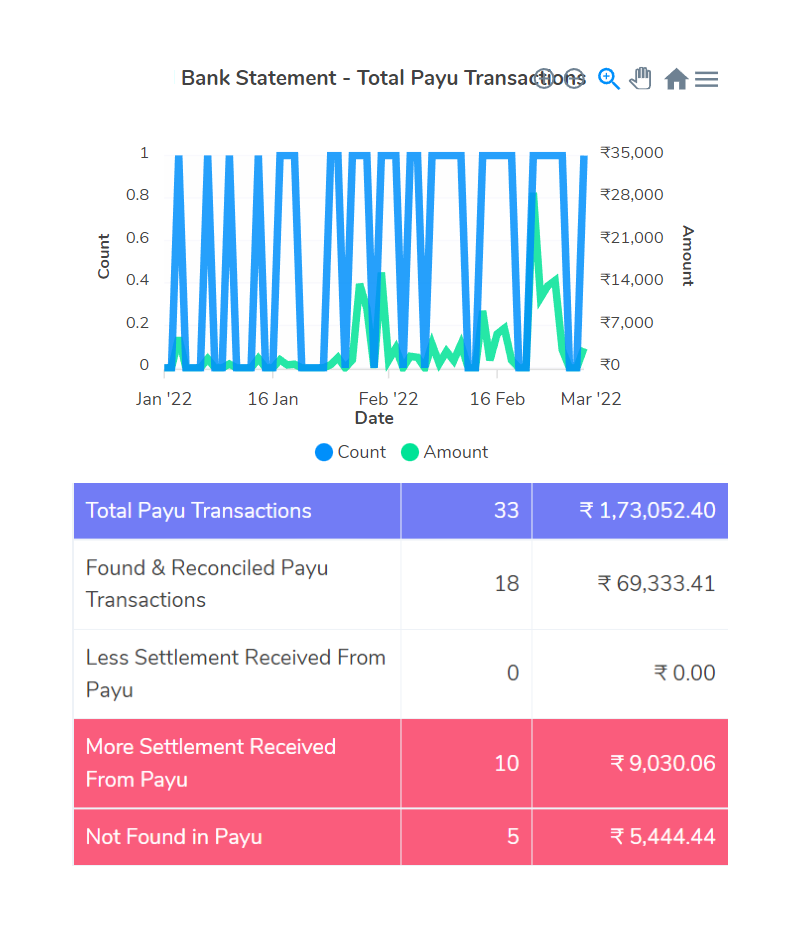Click the vertical 'Count' y-axis title
Image resolution: width=805 pixels, height=943 pixels.
[x=103, y=256]
